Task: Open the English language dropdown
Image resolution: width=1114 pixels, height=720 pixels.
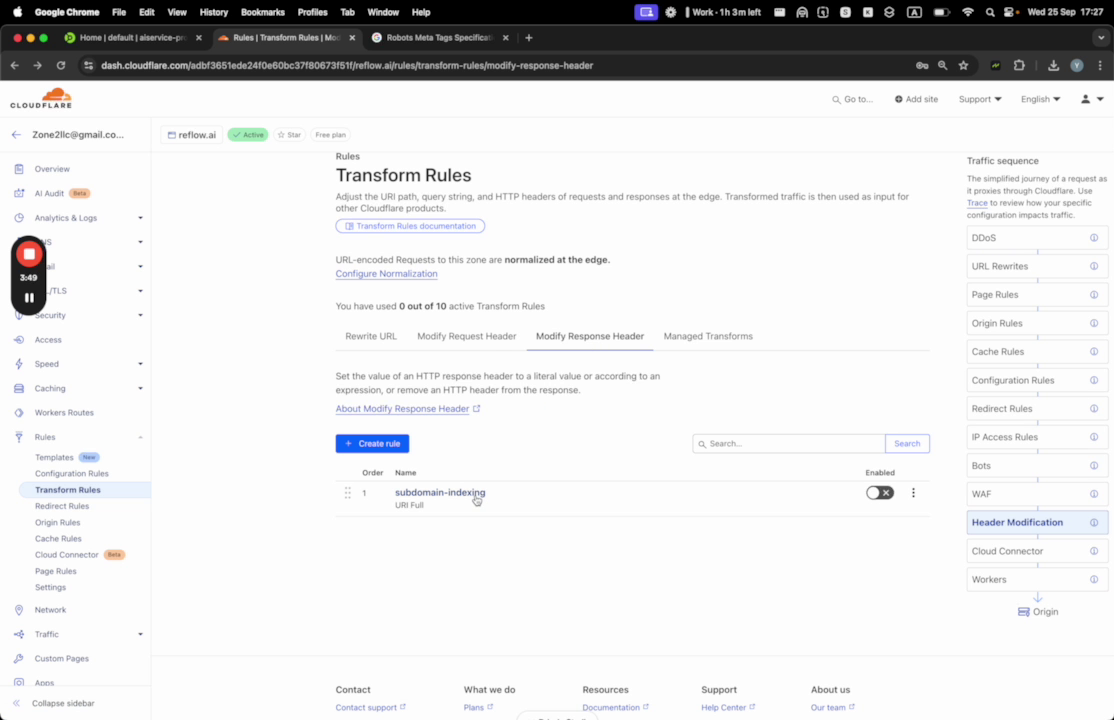Action: (x=1040, y=99)
